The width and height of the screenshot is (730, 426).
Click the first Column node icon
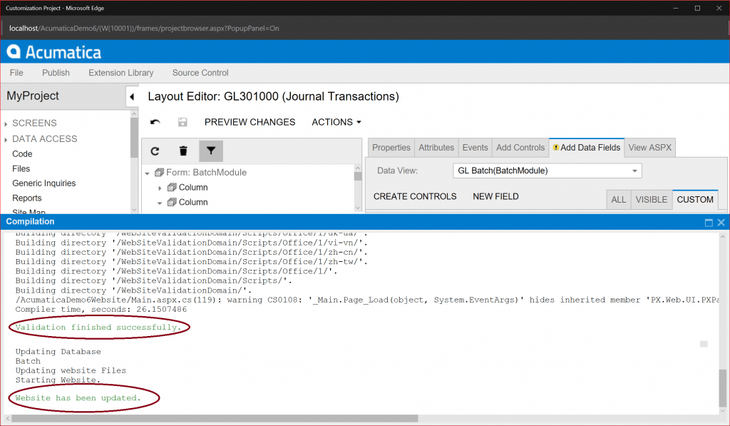point(172,187)
